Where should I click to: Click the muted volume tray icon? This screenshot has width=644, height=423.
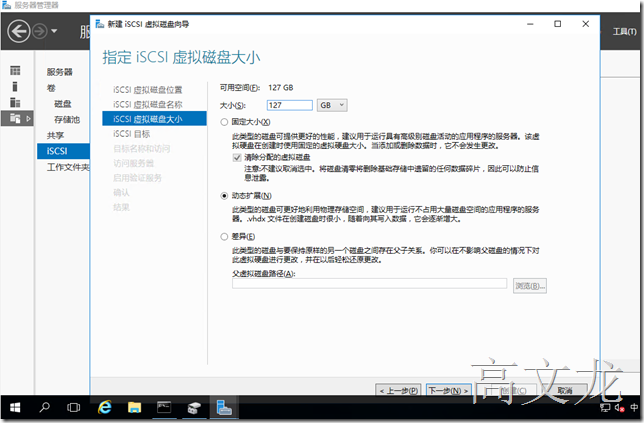pos(619,407)
